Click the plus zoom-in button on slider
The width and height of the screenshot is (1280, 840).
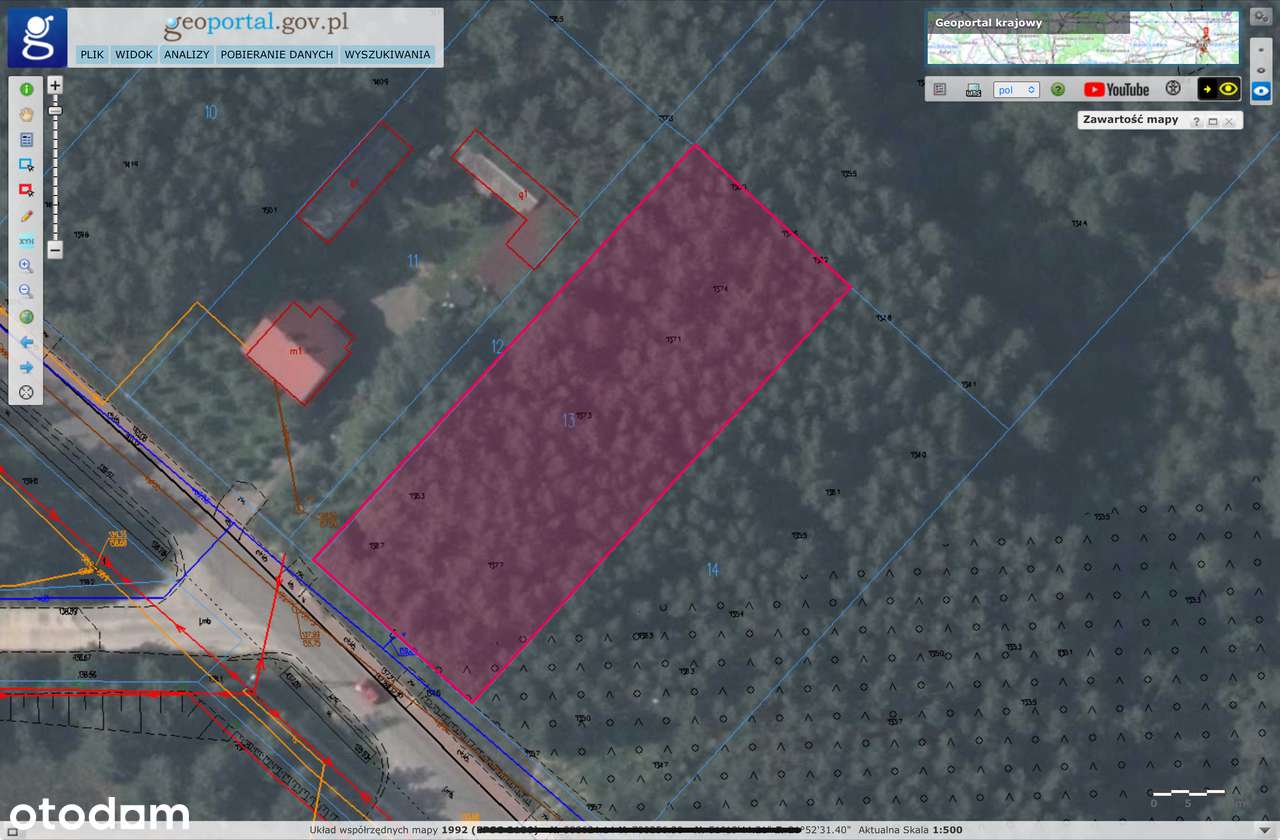tap(55, 86)
